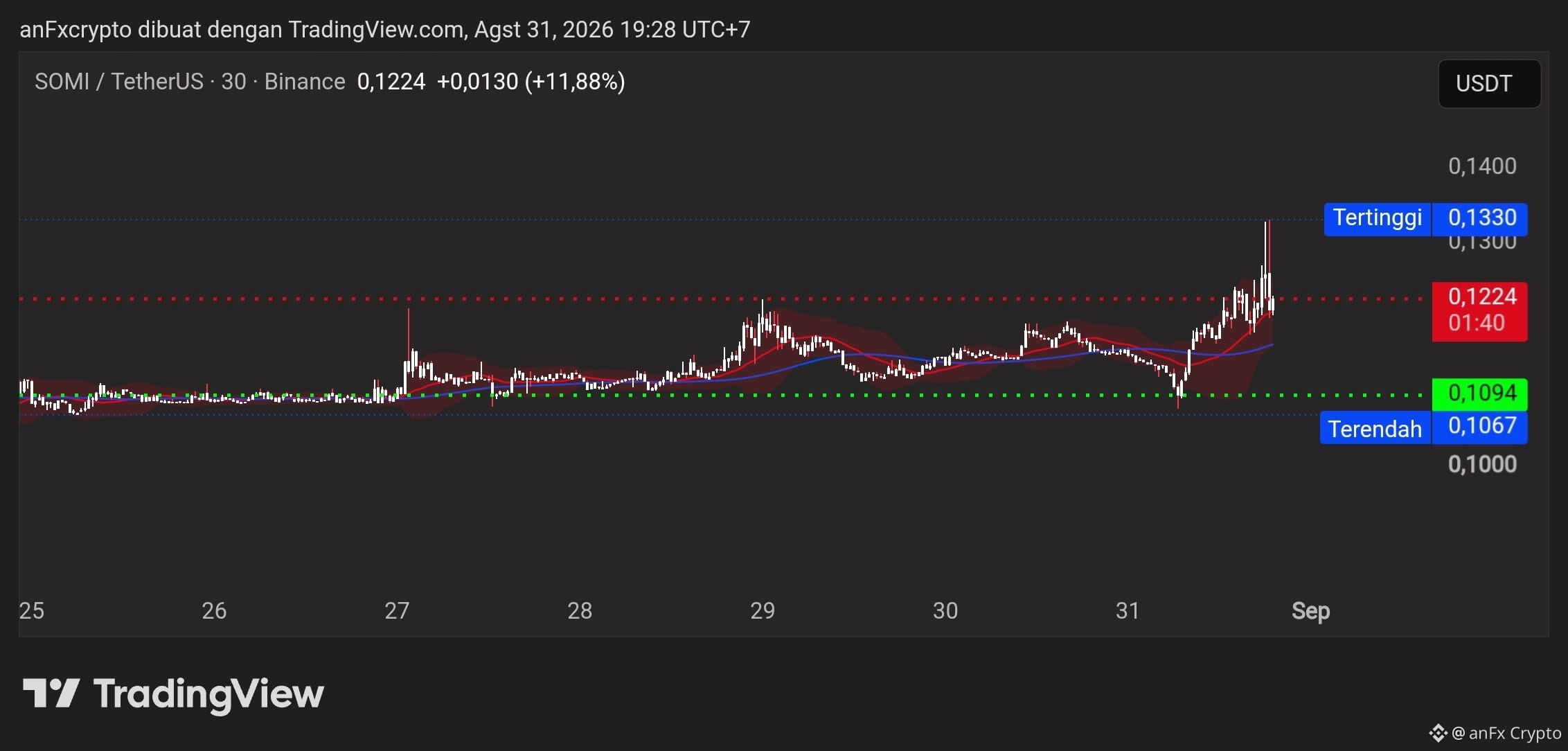This screenshot has height=751, width=1568.
Task: Click the 0,1400 price axis label
Action: 1482,166
